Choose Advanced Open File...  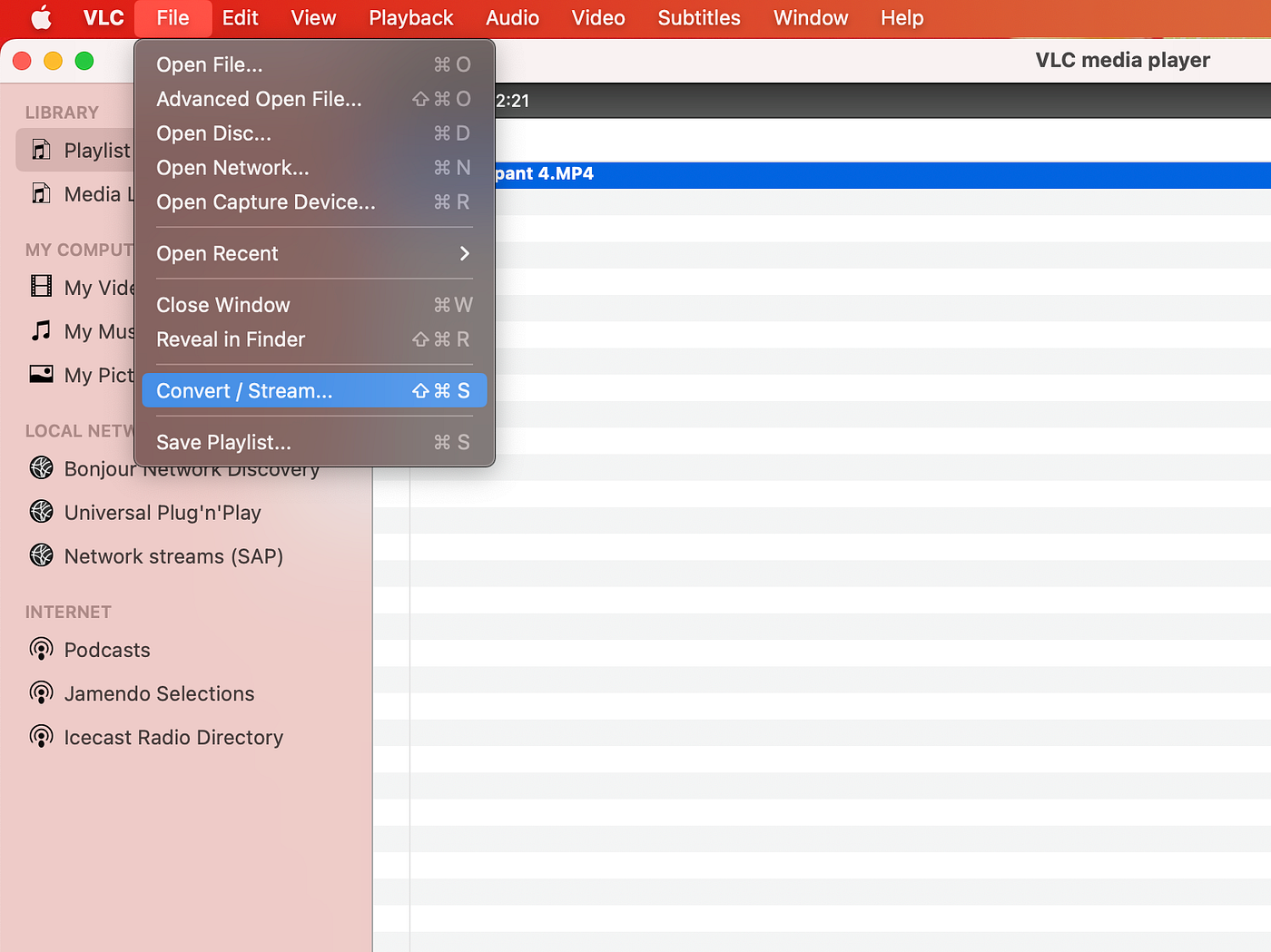314,99
